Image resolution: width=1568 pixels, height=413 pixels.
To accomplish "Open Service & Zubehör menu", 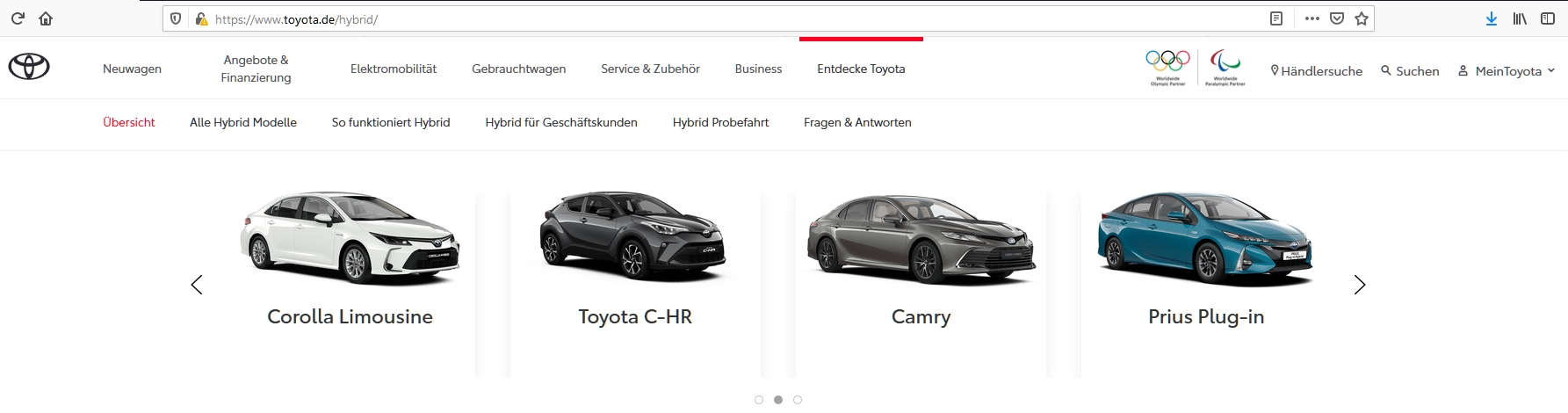I will click(650, 69).
